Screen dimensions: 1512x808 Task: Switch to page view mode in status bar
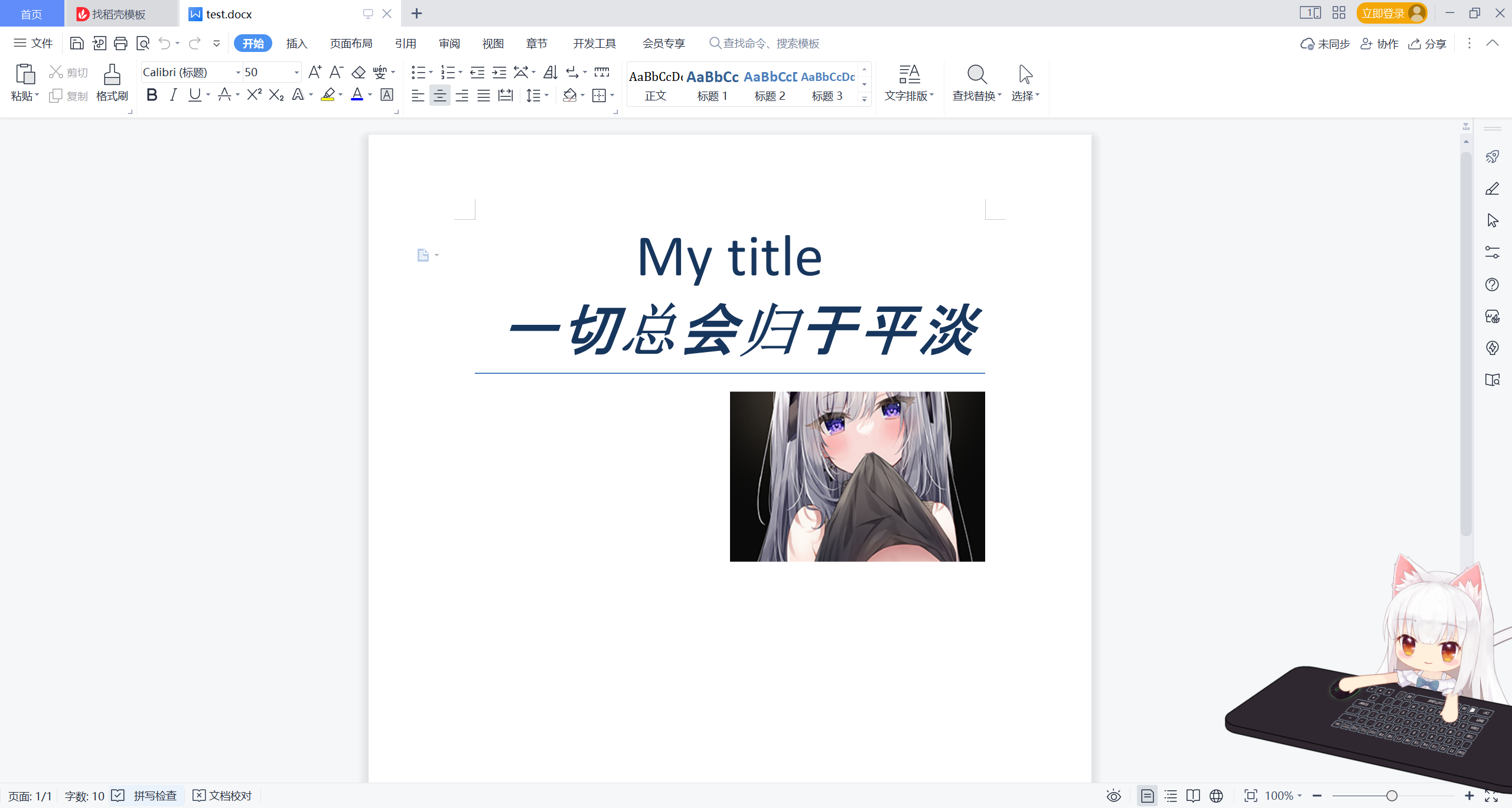pos(1147,796)
